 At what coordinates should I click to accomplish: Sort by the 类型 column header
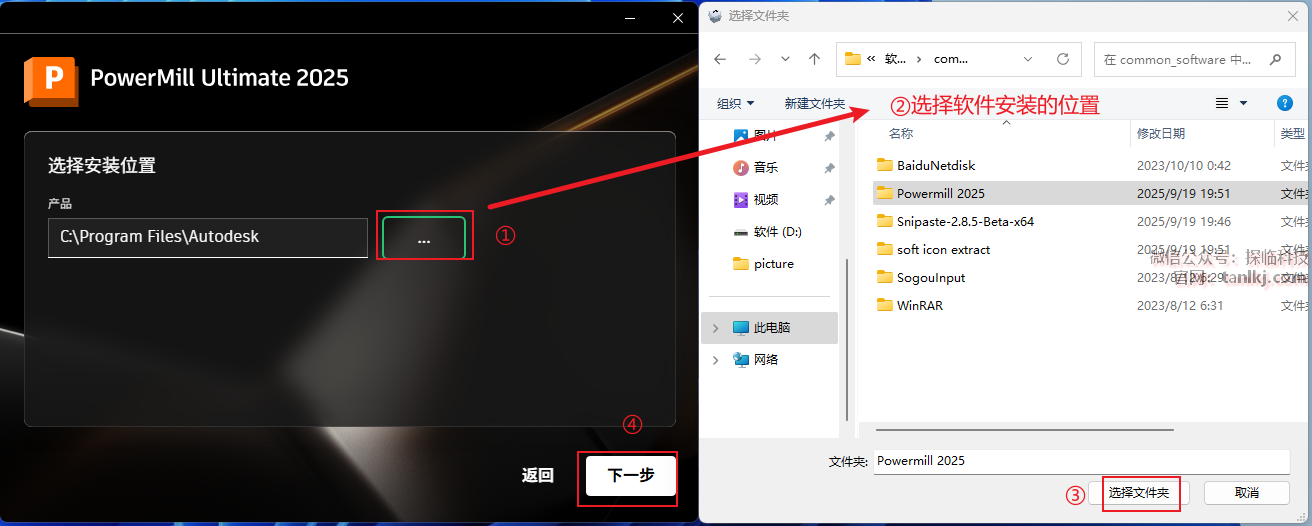(x=1293, y=133)
